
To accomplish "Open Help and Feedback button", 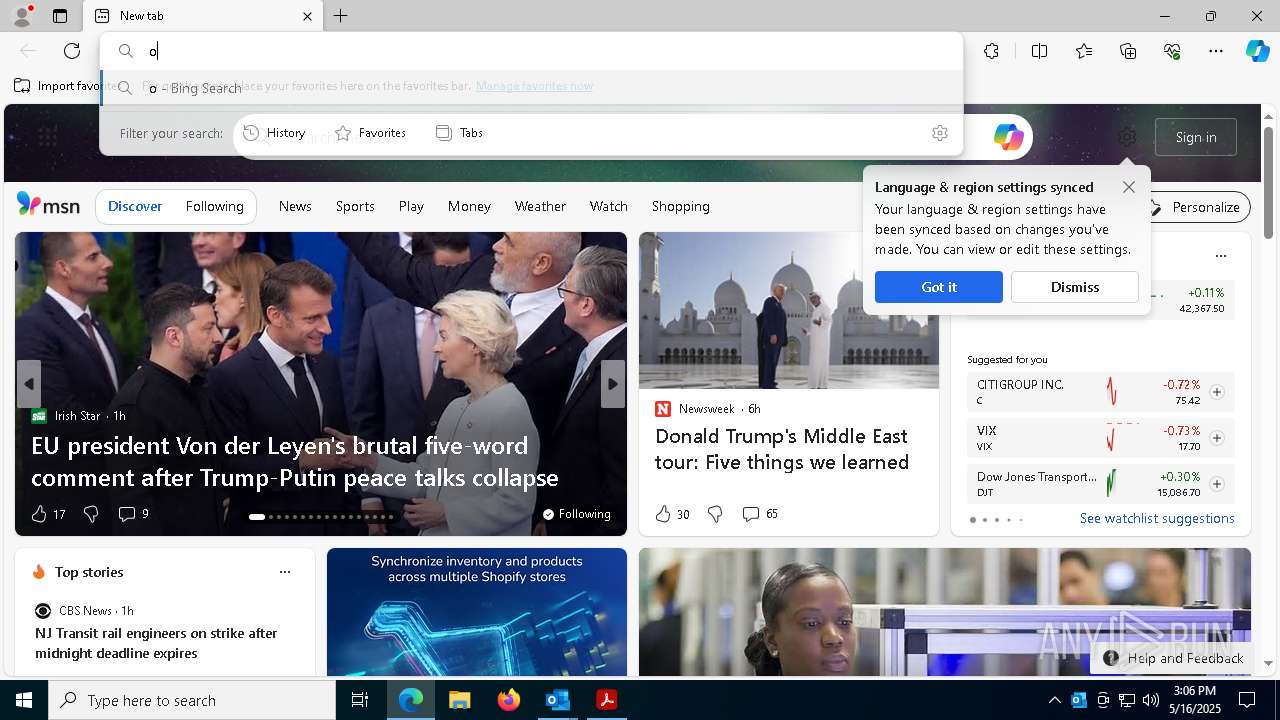I will (x=1174, y=658).
